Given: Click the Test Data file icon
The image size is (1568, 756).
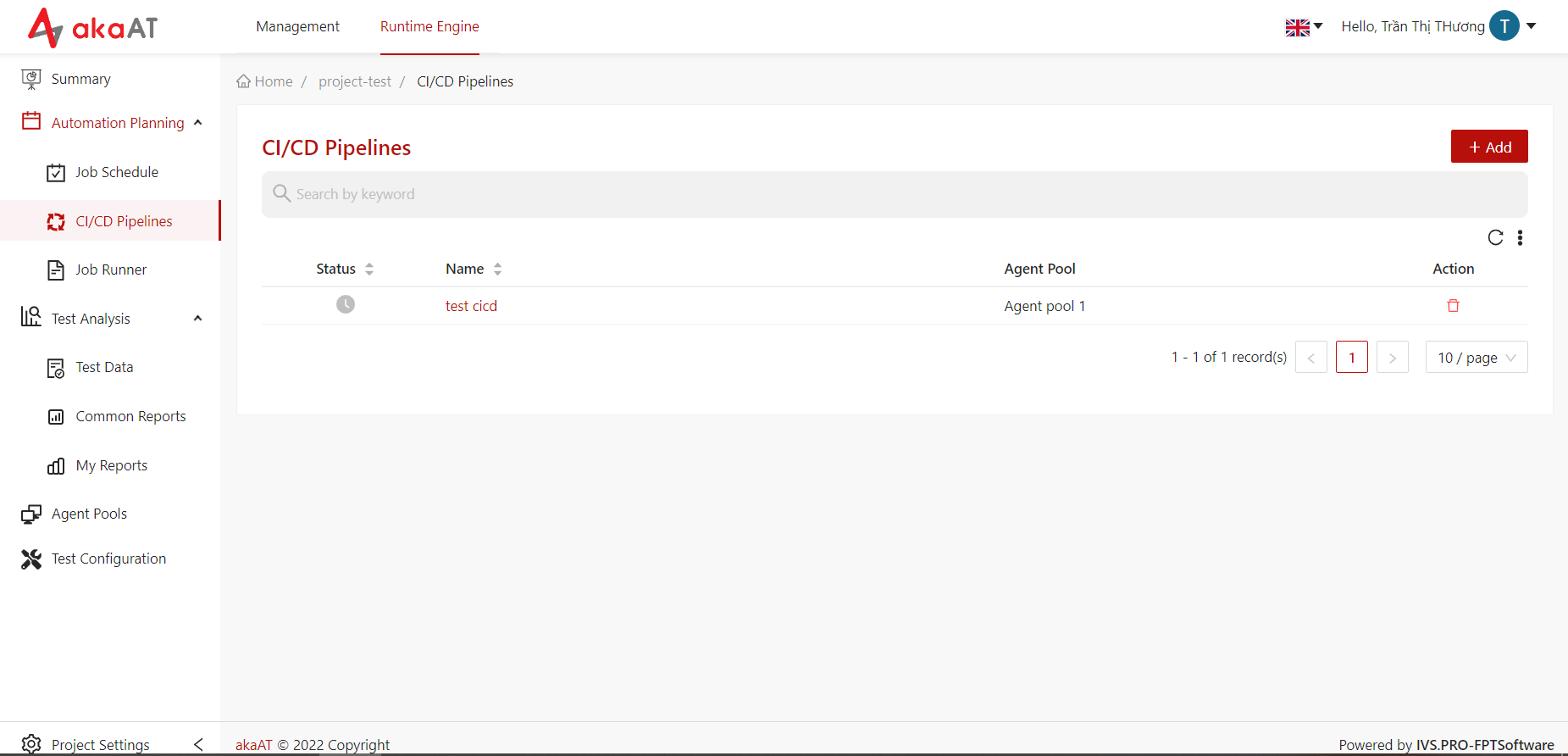Looking at the screenshot, I should [x=56, y=369].
